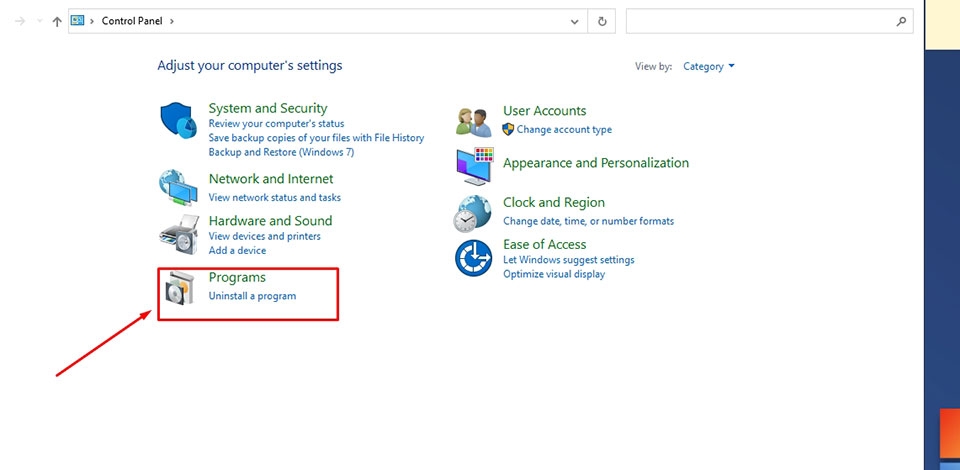Click the User Accounts people icon
This screenshot has height=470, width=960.
[473, 121]
